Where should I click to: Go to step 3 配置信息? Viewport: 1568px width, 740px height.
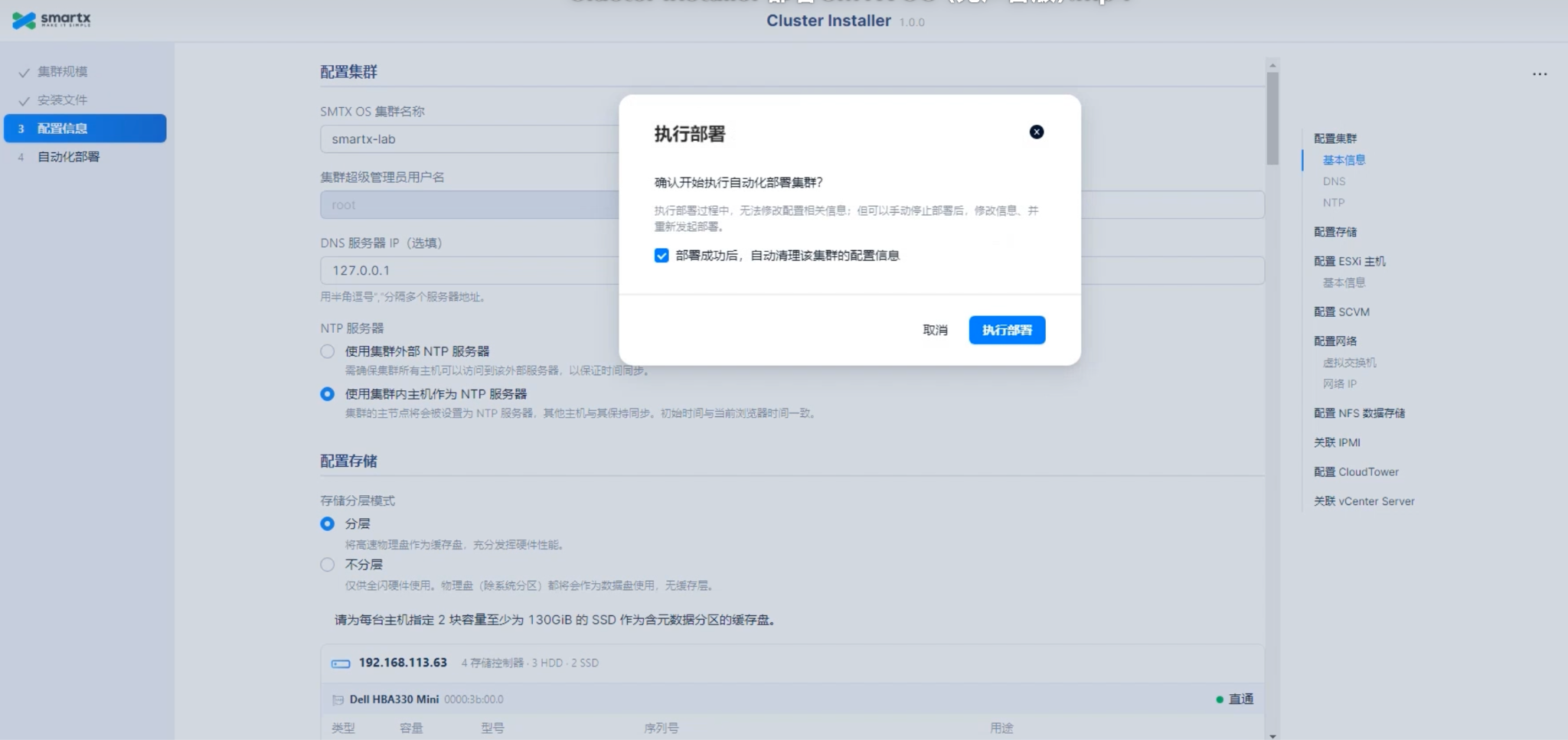point(85,129)
